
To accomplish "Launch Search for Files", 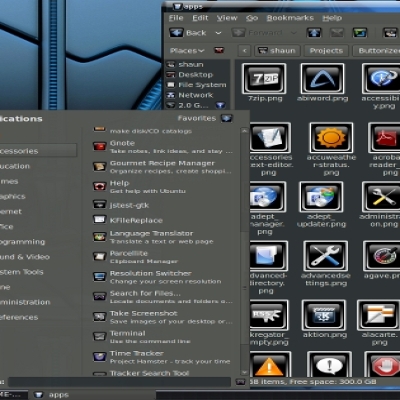I will click(162, 297).
